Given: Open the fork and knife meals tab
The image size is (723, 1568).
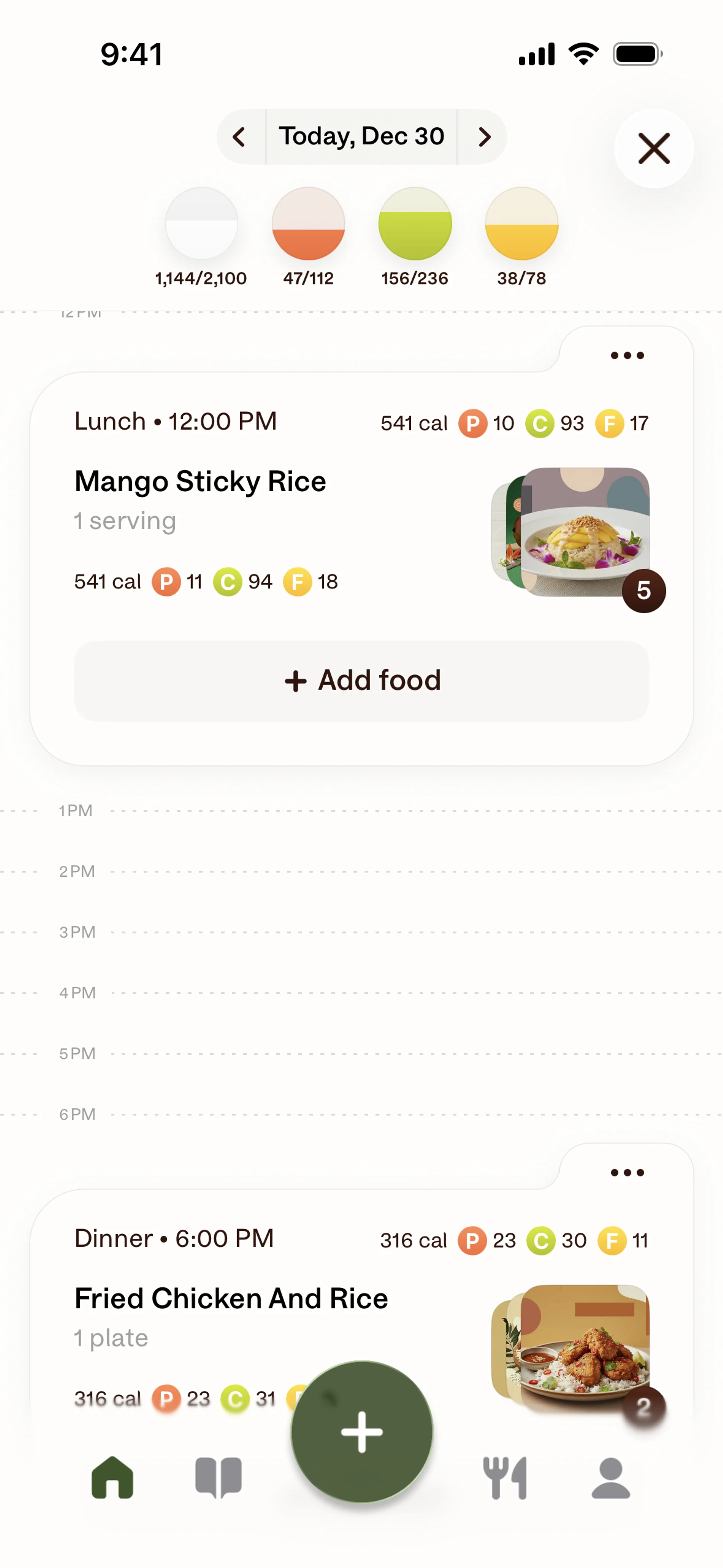Looking at the screenshot, I should point(505,1478).
